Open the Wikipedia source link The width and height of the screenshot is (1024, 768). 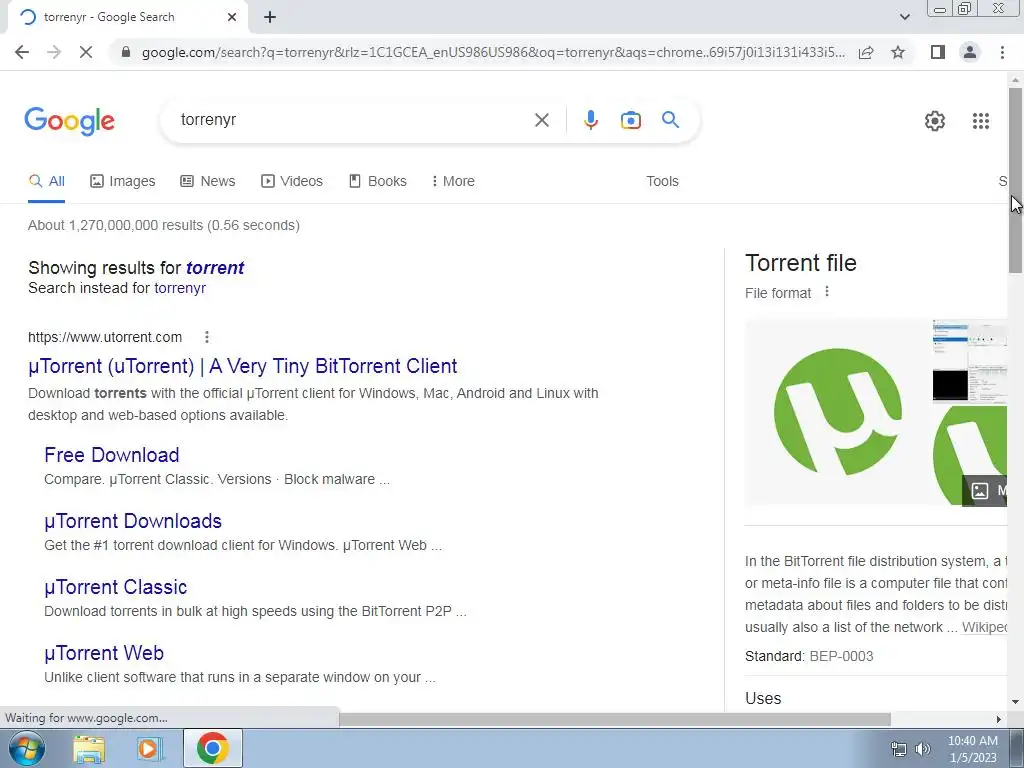984,628
